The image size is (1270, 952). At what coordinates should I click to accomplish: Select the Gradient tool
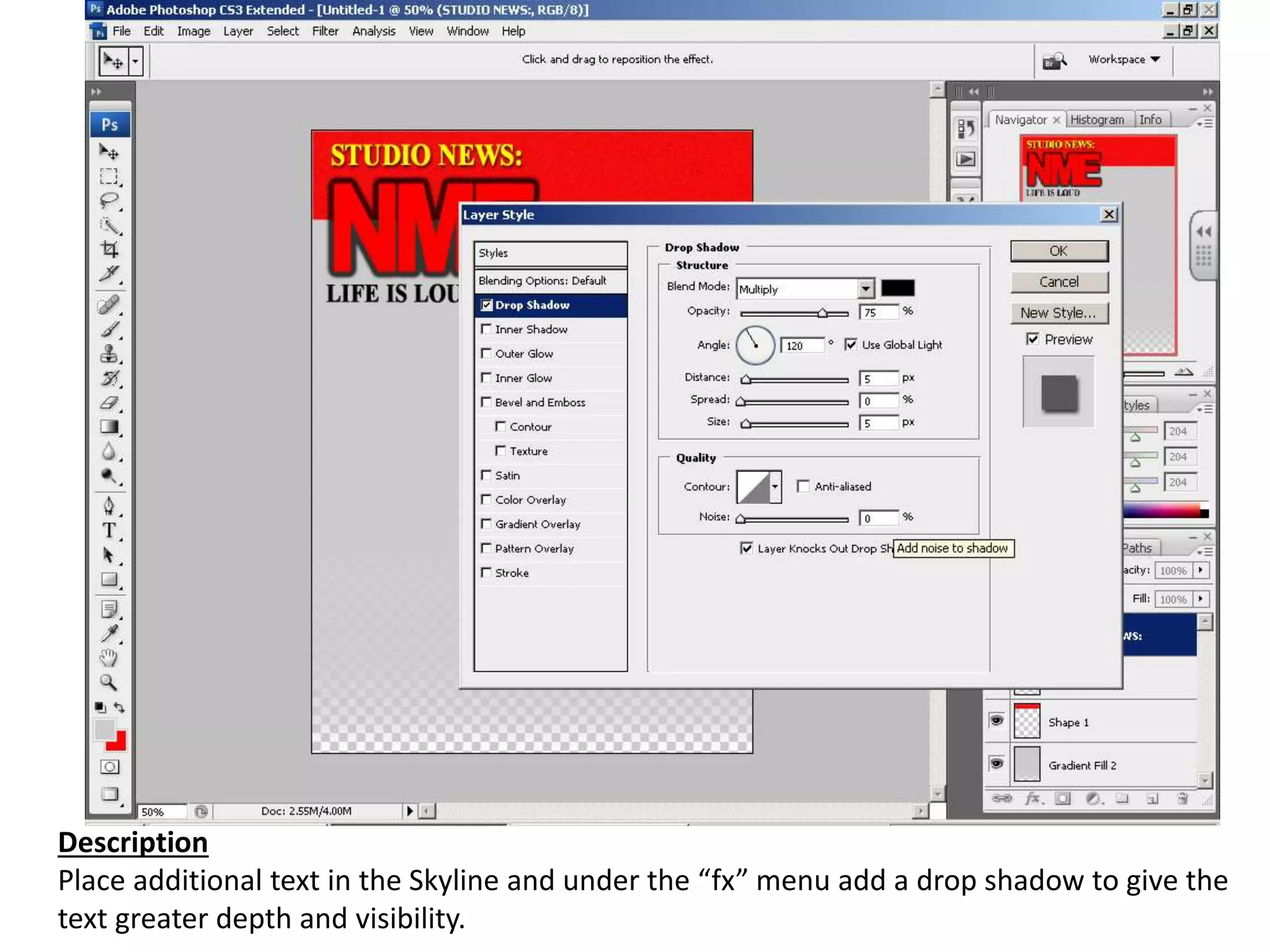[109, 427]
